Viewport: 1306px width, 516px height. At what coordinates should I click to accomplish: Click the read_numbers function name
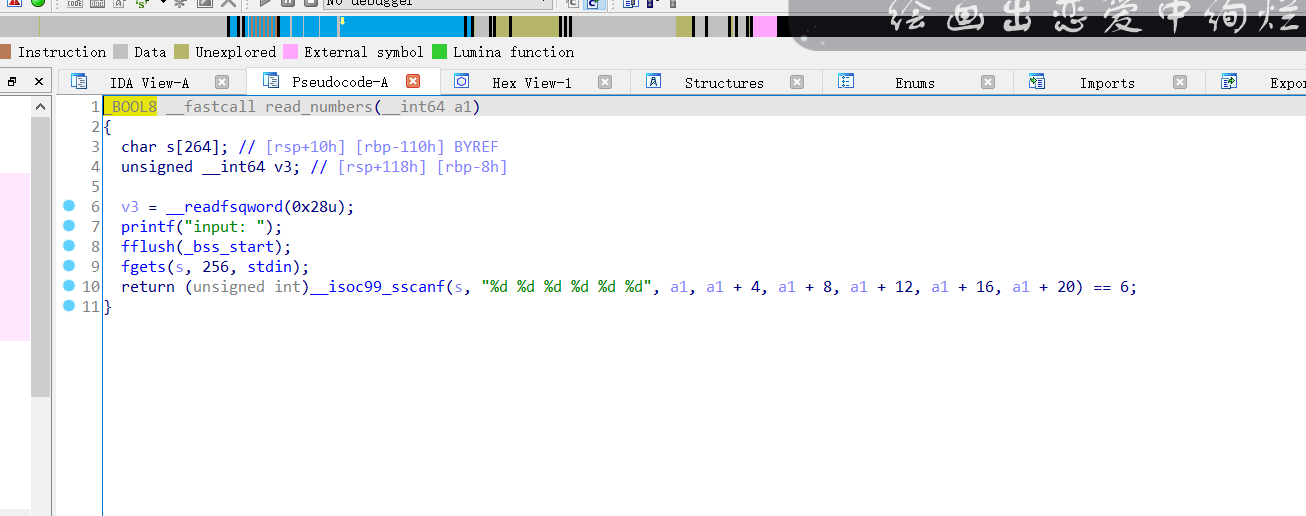pos(319,107)
